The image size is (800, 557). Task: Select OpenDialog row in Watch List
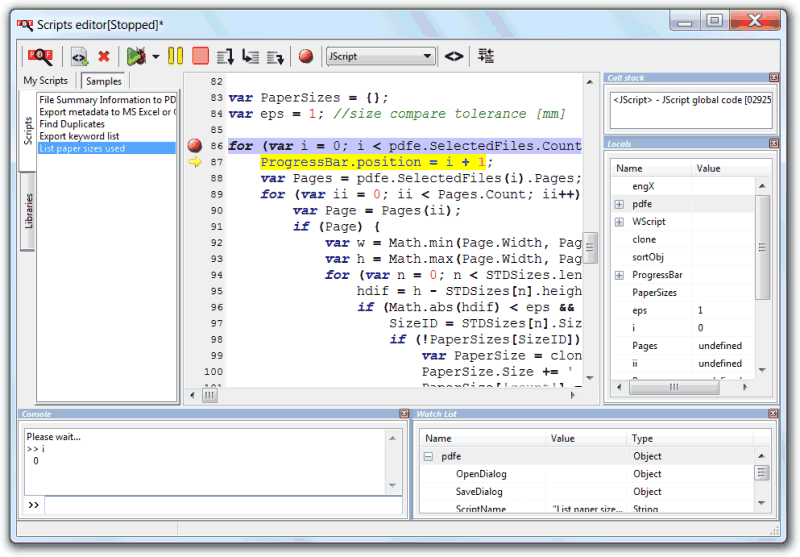coord(587,474)
